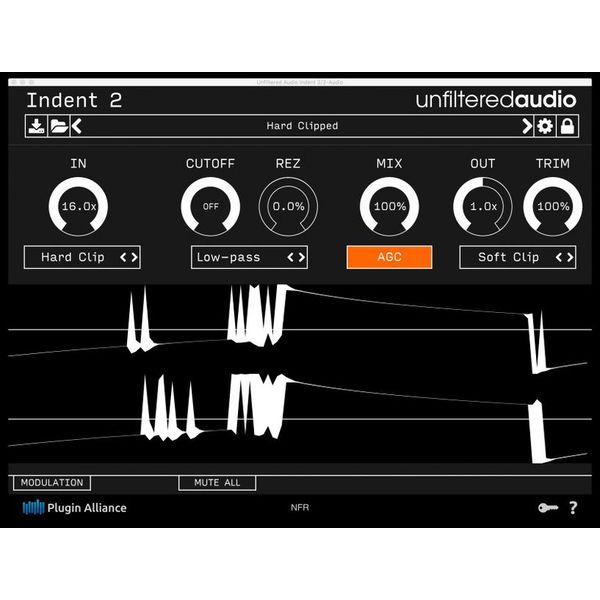Image resolution: width=600 pixels, height=600 pixels.
Task: Click the license key icon
Action: click(546, 508)
